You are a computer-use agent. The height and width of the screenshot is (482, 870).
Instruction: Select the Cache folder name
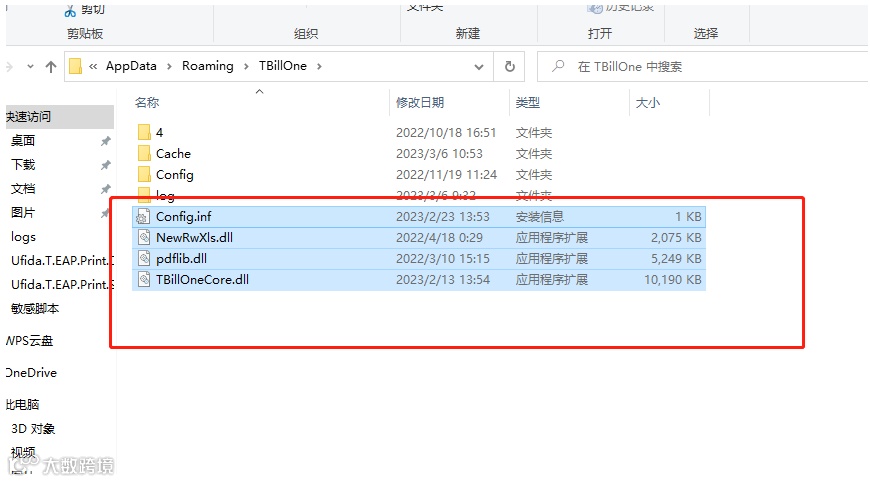[x=174, y=154]
